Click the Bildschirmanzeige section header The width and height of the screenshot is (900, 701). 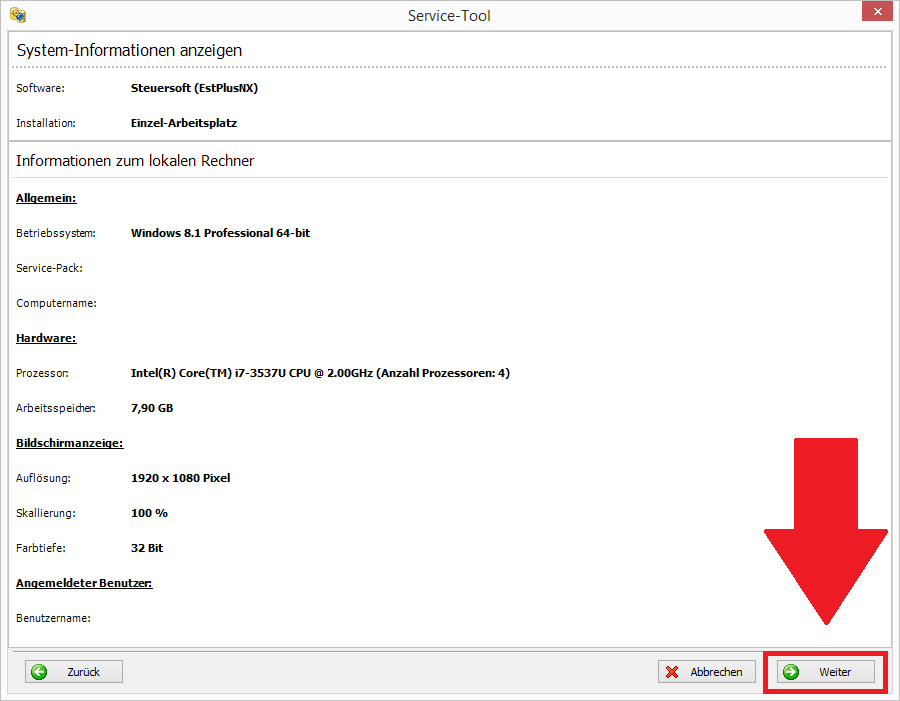click(x=69, y=443)
